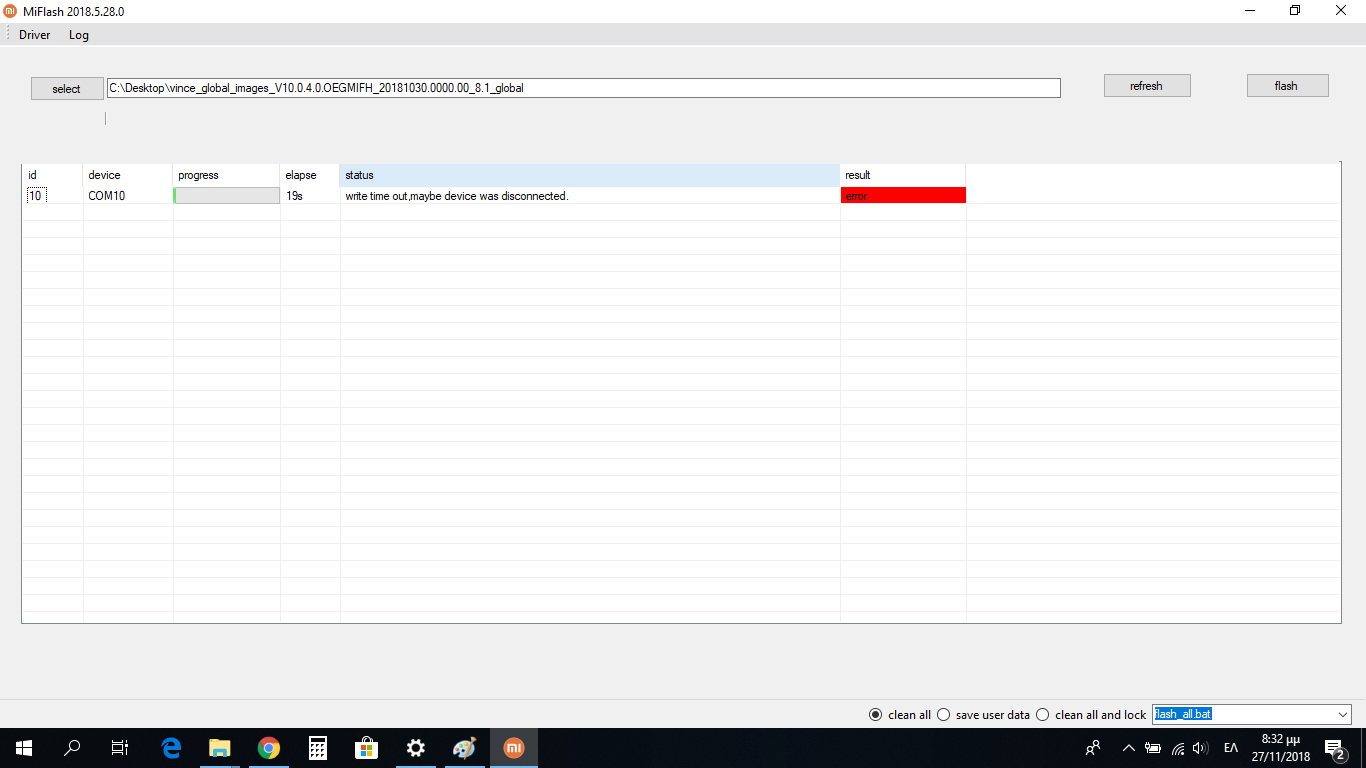This screenshot has height=768, width=1366.
Task: Focus the ROM folder path field
Action: tap(584, 88)
